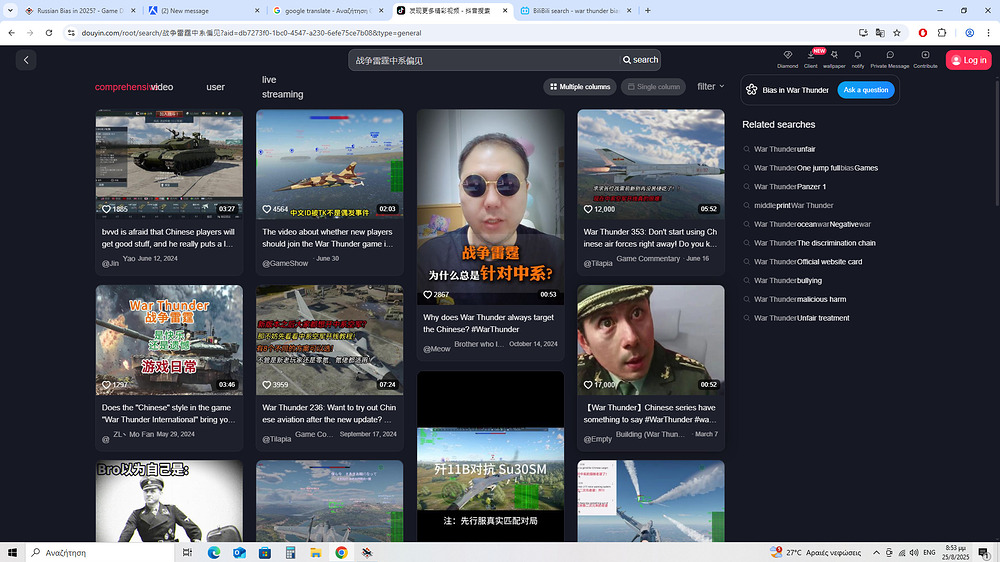This screenshot has height=562, width=1000.
Task: Open the Windows Start menu
Action: (x=12, y=552)
